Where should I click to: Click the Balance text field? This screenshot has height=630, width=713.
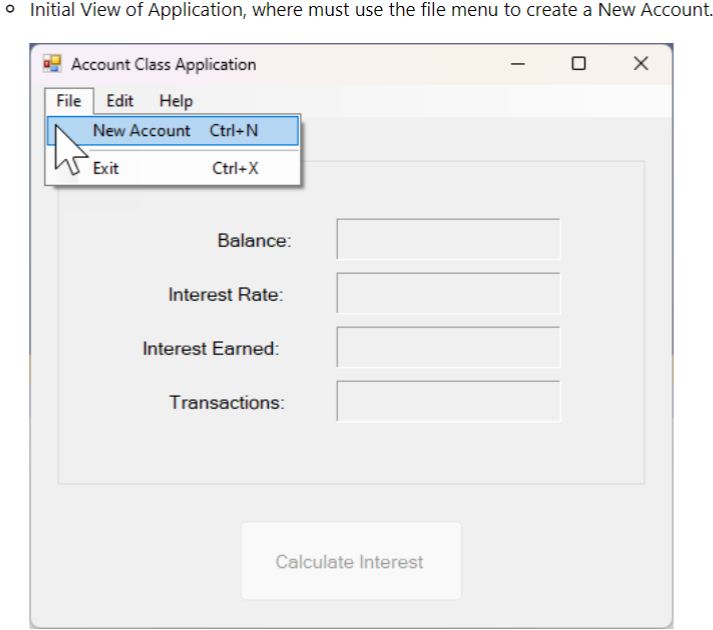coord(448,239)
